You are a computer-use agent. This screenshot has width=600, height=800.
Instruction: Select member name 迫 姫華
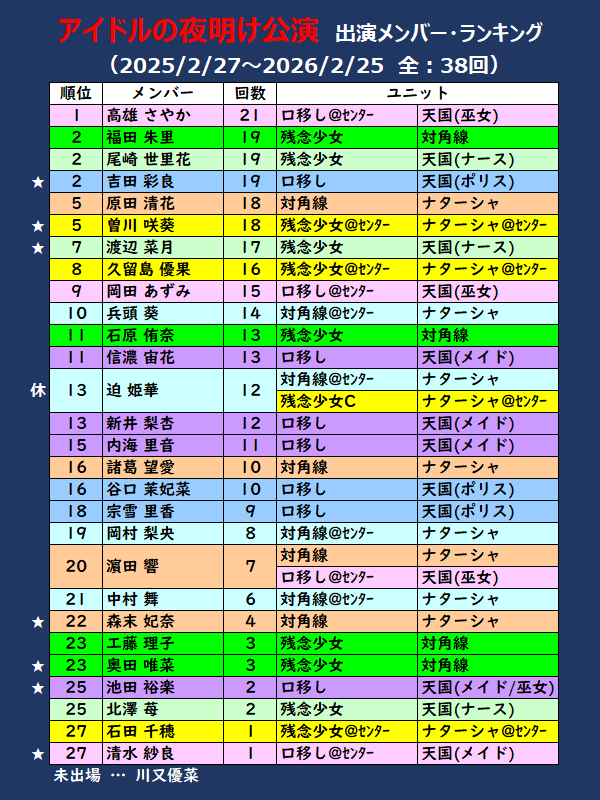click(x=133, y=390)
